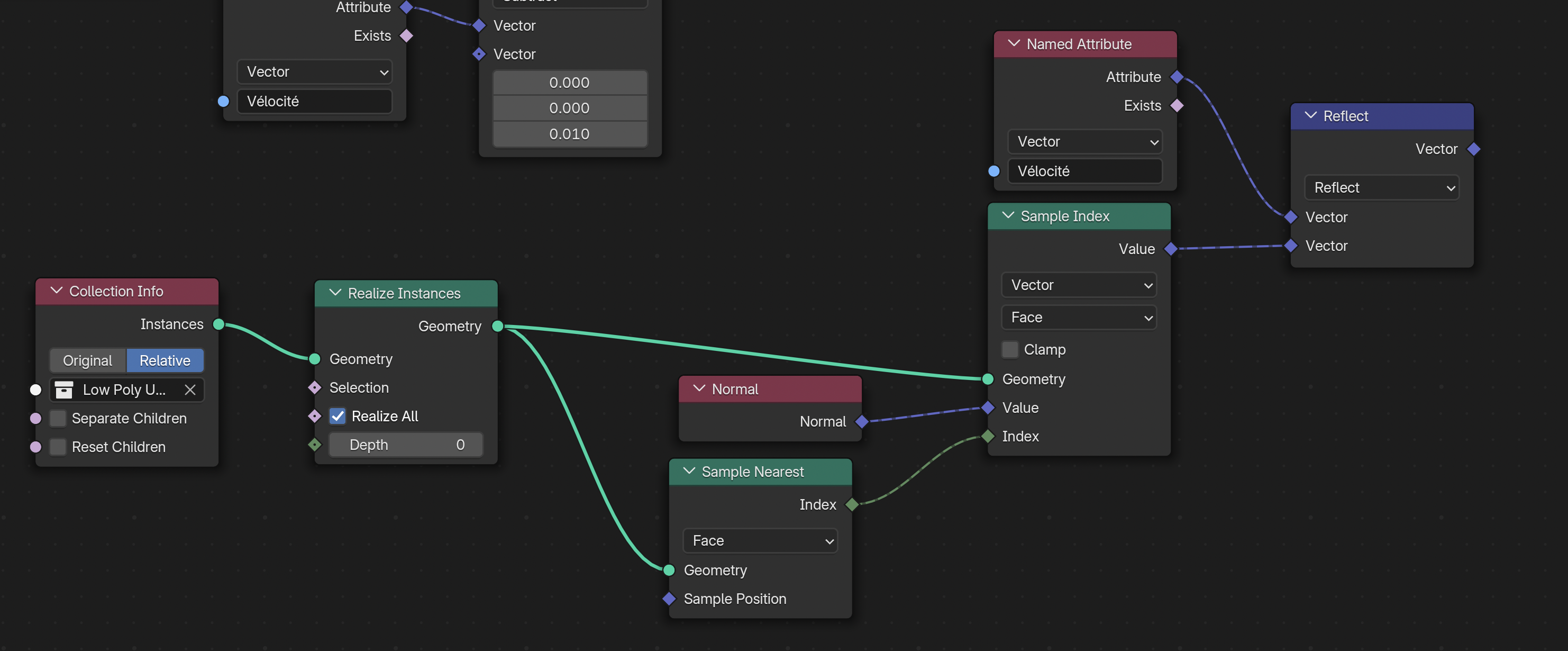Click right Named Attribute's Attribute output socket
This screenshot has width=1568, height=651.
click(x=1177, y=77)
